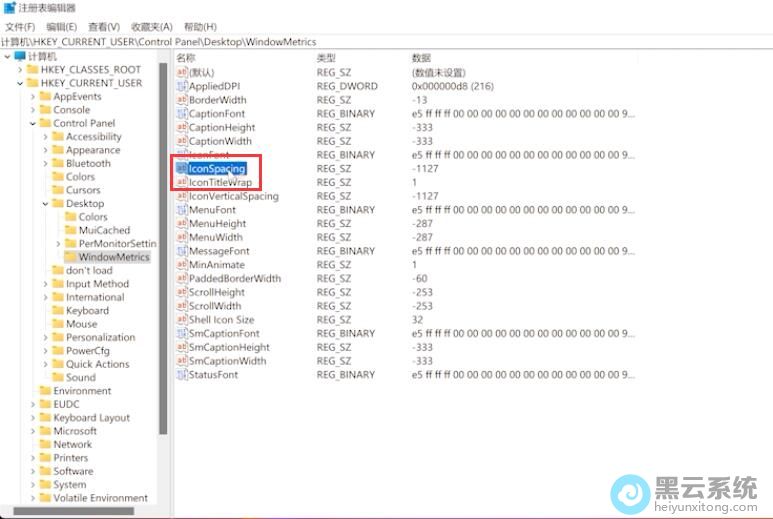Select the Volatile Environment key

[101, 498]
